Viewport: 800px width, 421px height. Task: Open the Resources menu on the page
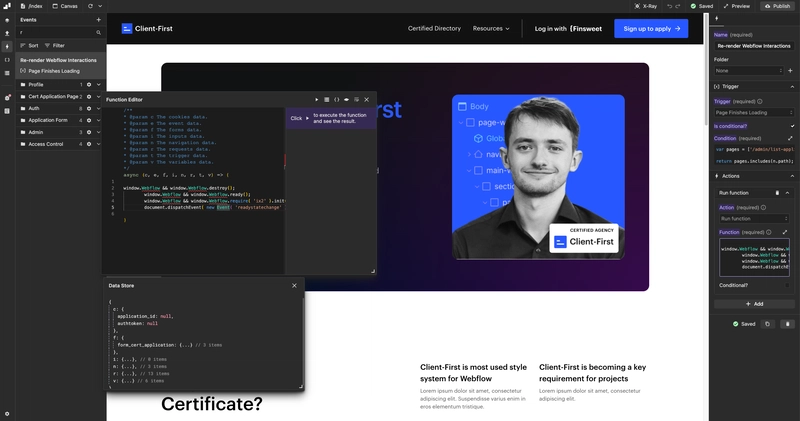pyautogui.click(x=491, y=29)
